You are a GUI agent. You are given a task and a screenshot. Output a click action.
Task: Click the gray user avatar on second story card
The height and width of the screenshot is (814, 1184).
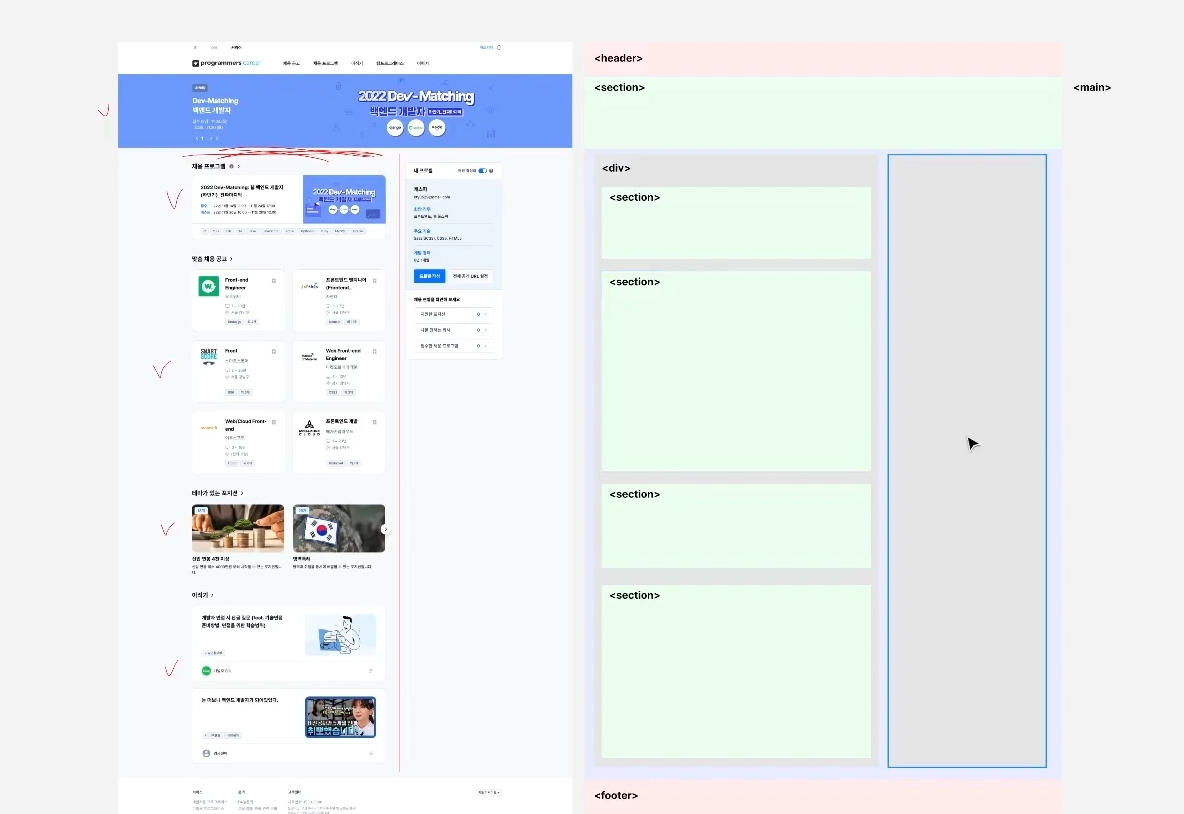pyautogui.click(x=206, y=754)
